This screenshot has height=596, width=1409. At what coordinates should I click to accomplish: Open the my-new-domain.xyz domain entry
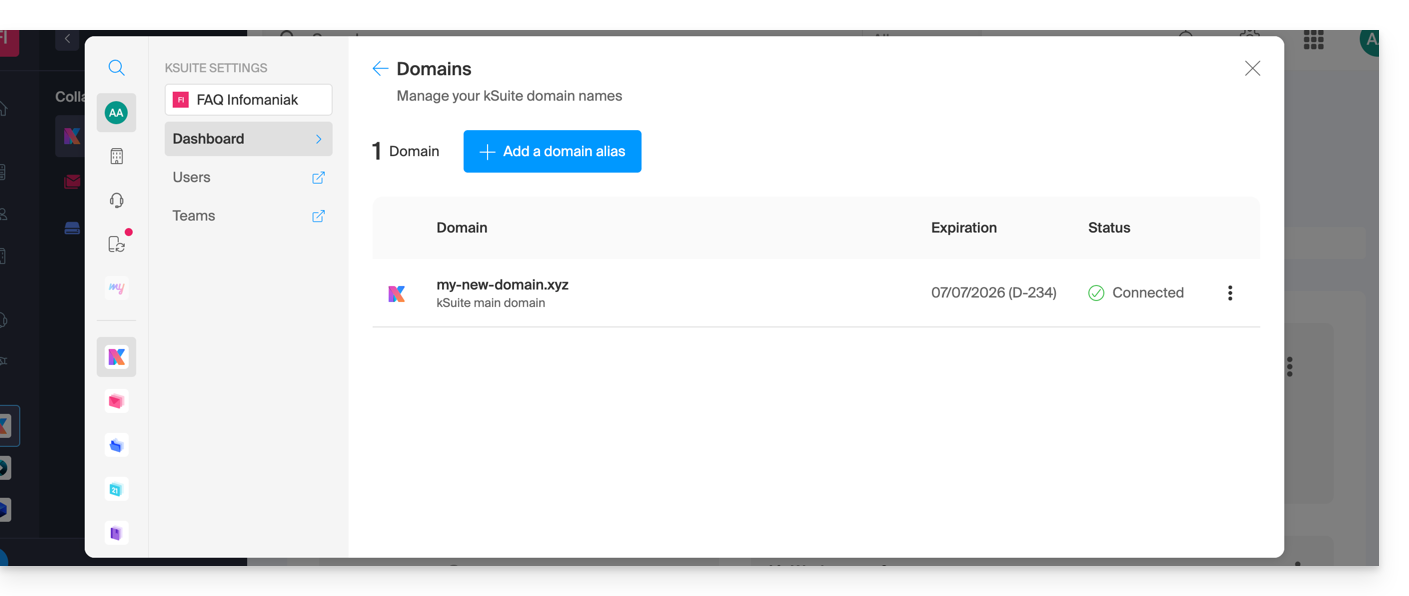click(502, 285)
